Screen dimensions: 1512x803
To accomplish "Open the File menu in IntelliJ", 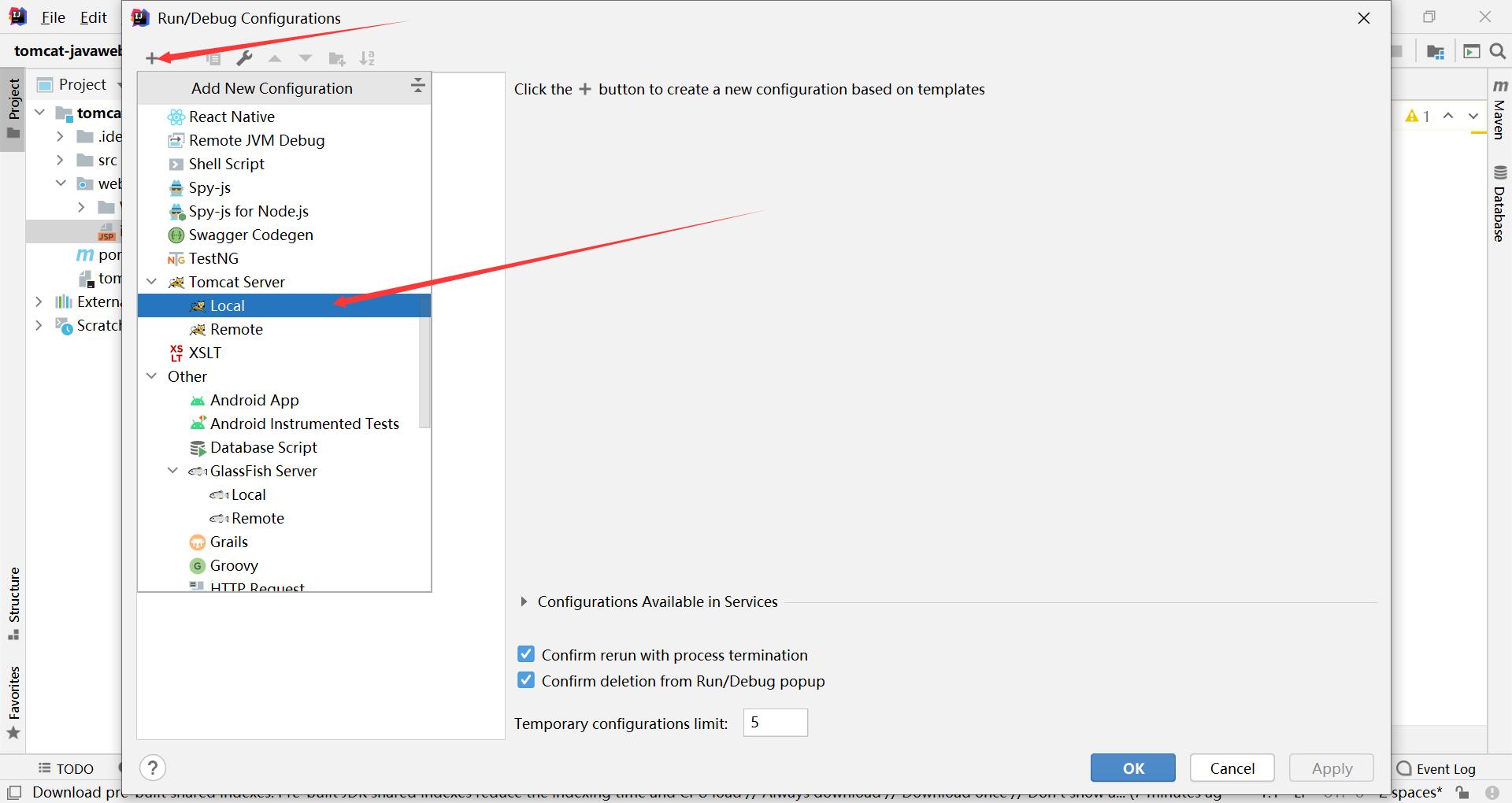I will click(x=53, y=17).
